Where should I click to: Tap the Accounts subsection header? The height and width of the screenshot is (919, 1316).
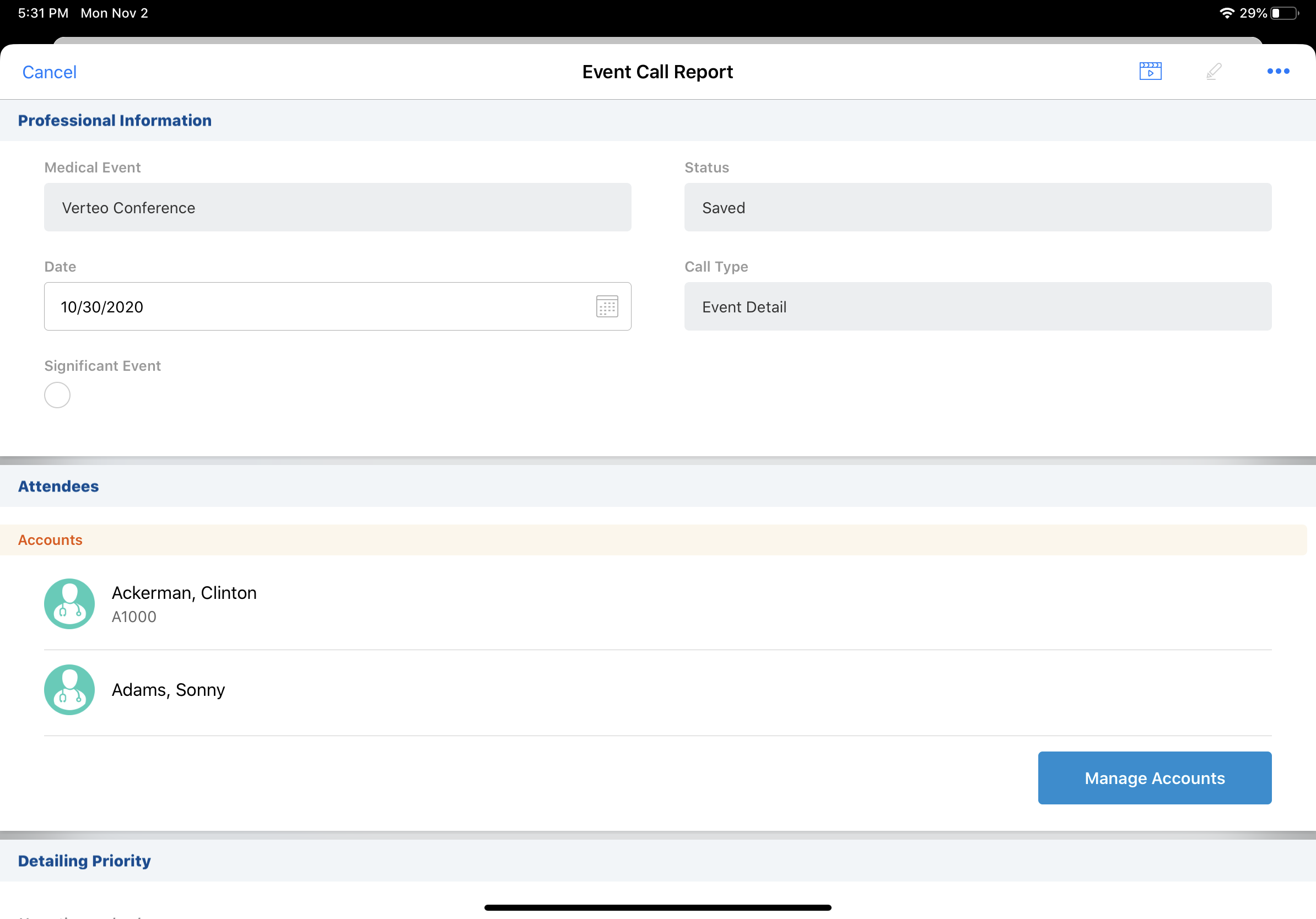(51, 540)
